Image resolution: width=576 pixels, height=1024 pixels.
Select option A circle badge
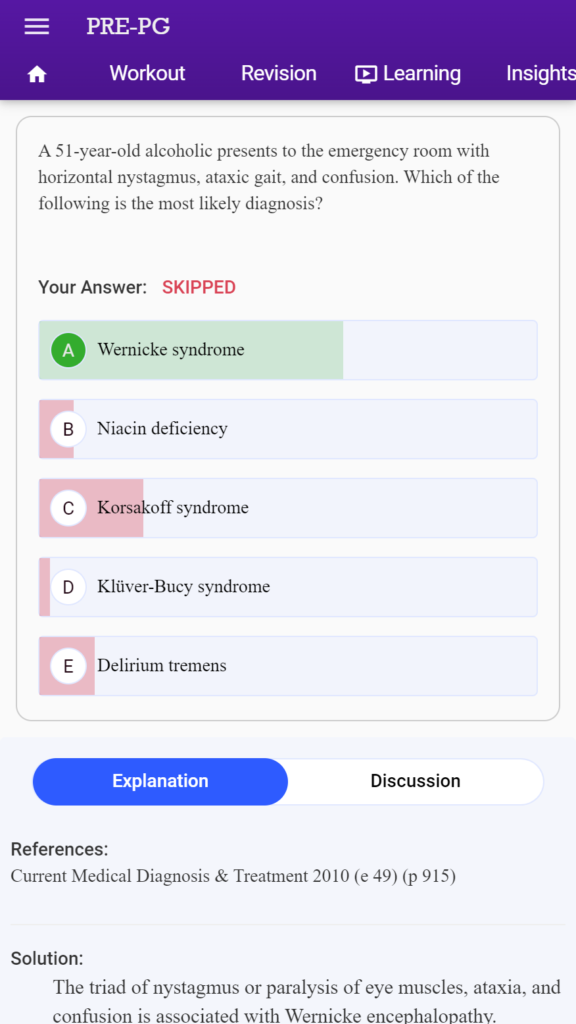click(69, 350)
